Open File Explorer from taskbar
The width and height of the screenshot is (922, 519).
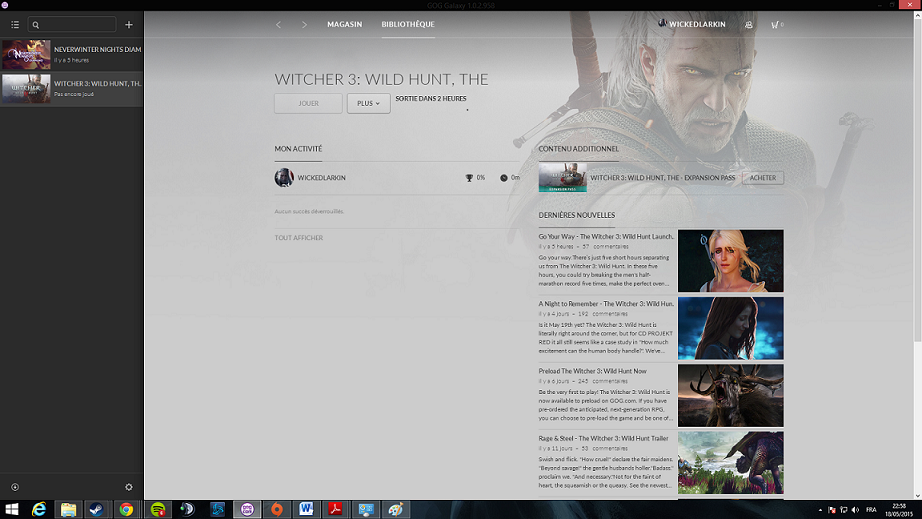point(68,509)
